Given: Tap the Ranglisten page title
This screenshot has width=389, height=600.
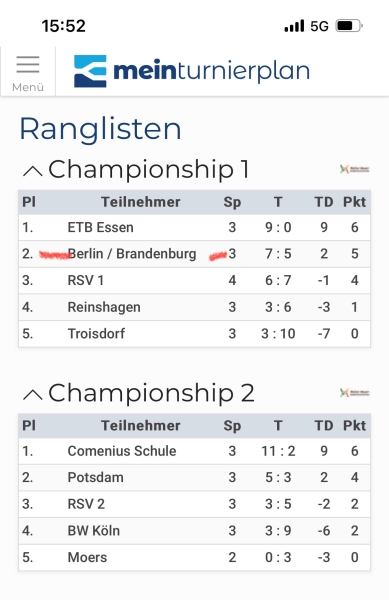Looking at the screenshot, I should [x=100, y=129].
